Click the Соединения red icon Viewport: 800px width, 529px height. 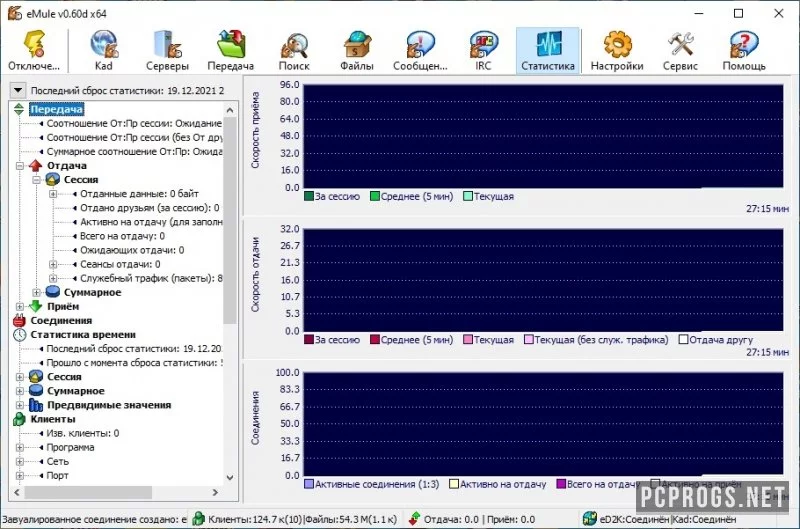click(19, 320)
